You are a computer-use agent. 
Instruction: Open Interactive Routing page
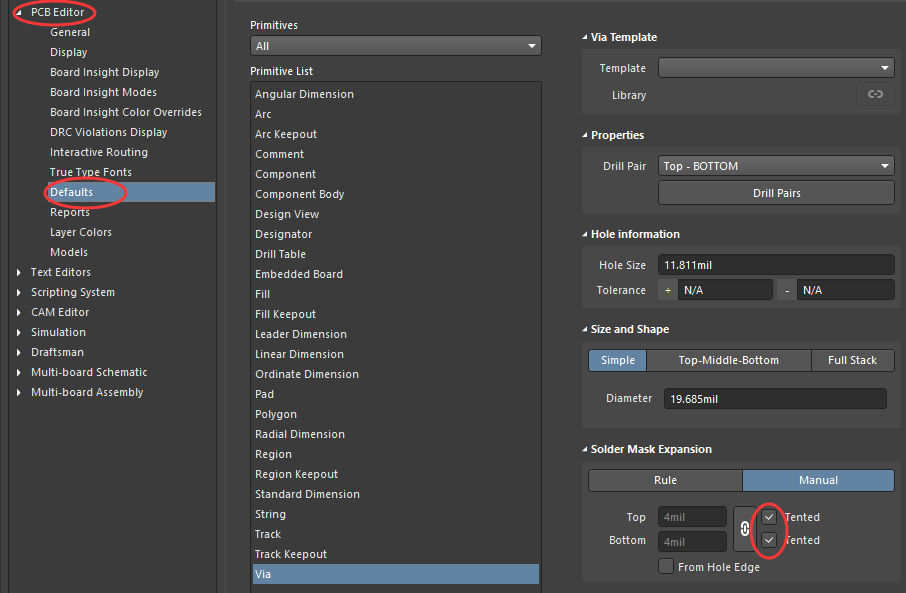tap(99, 153)
